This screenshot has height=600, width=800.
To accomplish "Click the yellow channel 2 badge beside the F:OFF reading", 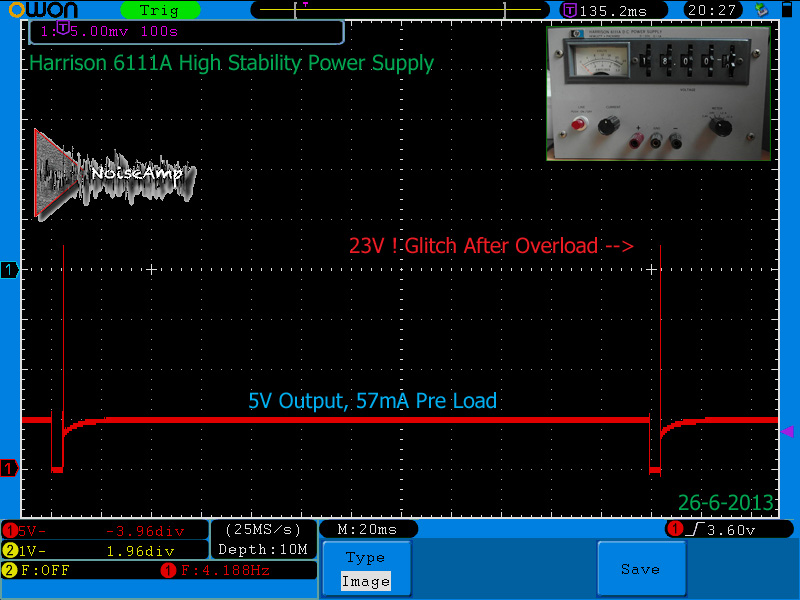I will click(10, 570).
